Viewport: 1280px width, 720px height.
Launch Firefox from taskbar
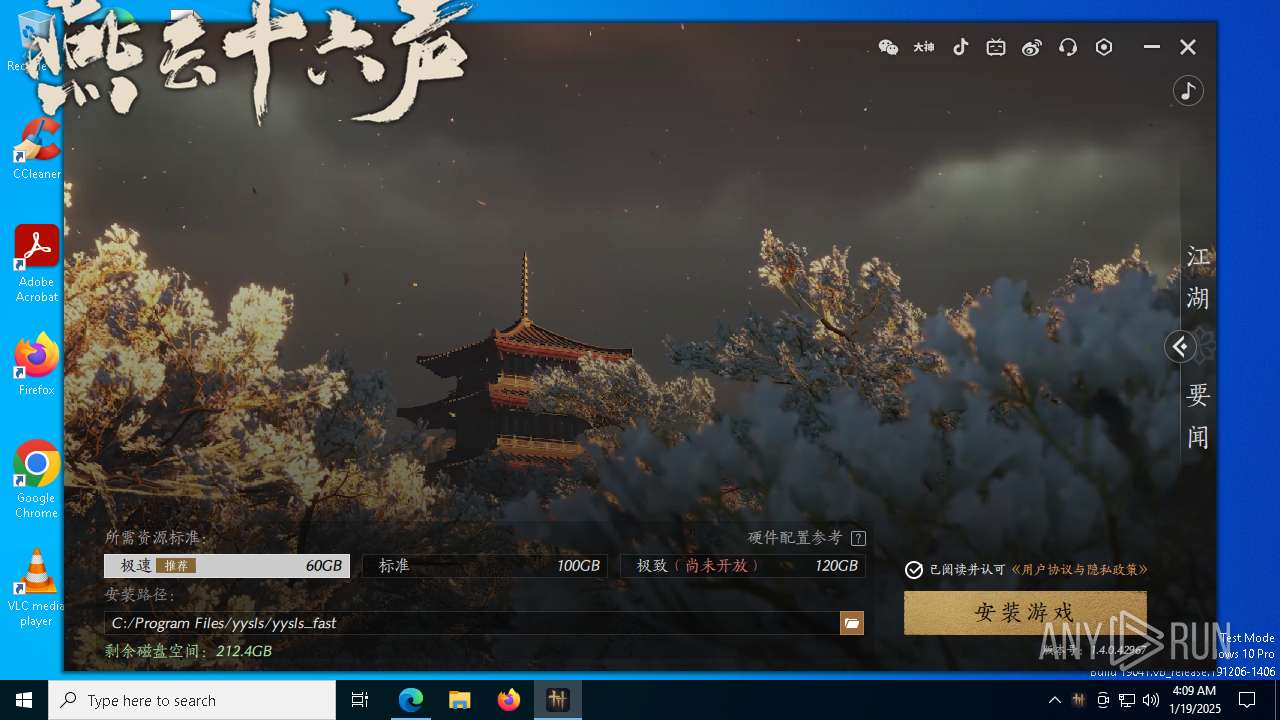tap(508, 700)
